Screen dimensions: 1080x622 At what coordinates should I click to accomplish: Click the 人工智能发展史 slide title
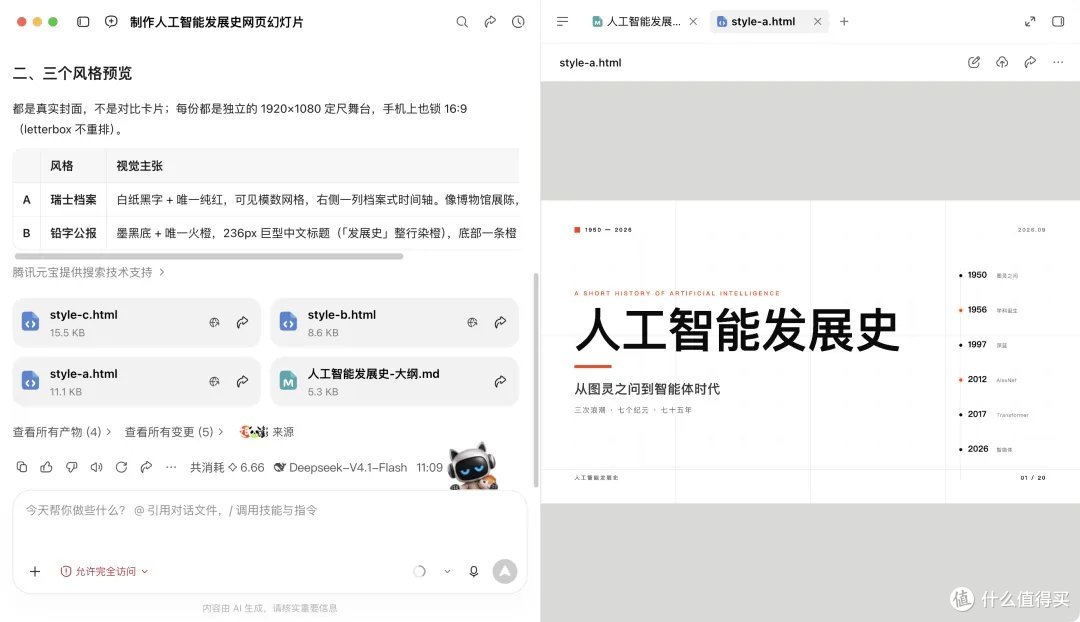coord(737,330)
